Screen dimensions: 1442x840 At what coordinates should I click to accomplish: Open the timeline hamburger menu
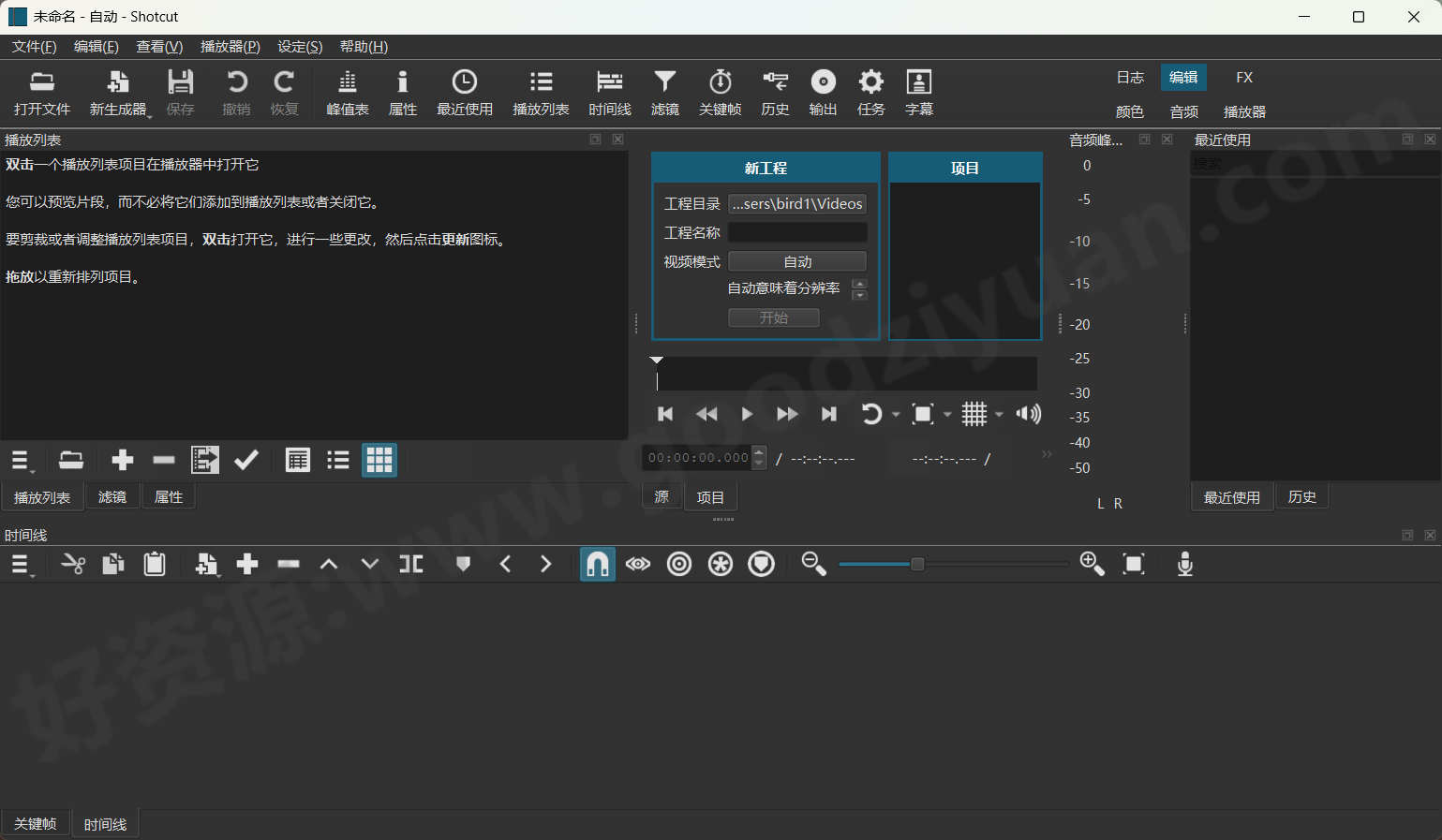tap(21, 564)
